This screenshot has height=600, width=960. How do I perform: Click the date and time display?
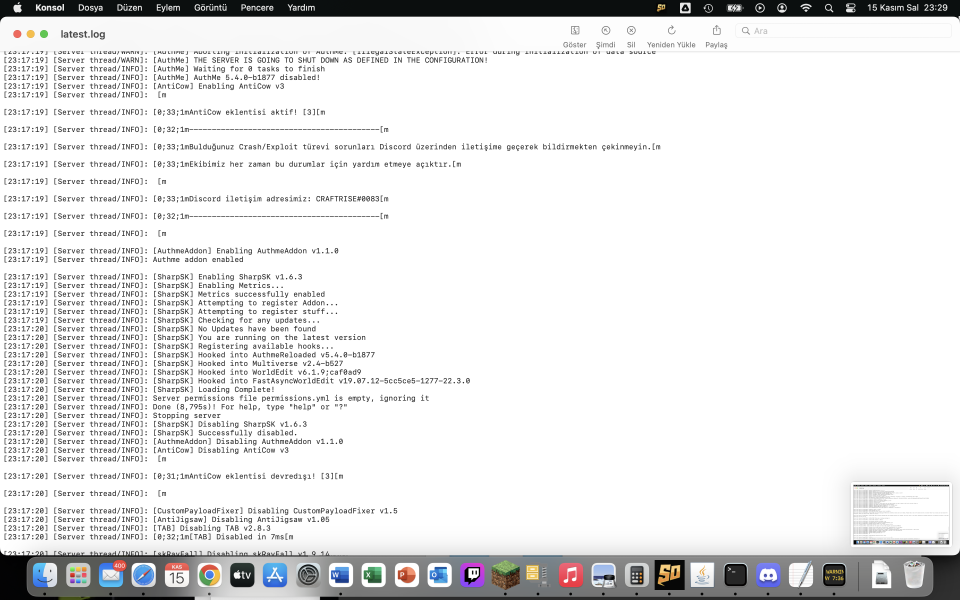pos(910,8)
